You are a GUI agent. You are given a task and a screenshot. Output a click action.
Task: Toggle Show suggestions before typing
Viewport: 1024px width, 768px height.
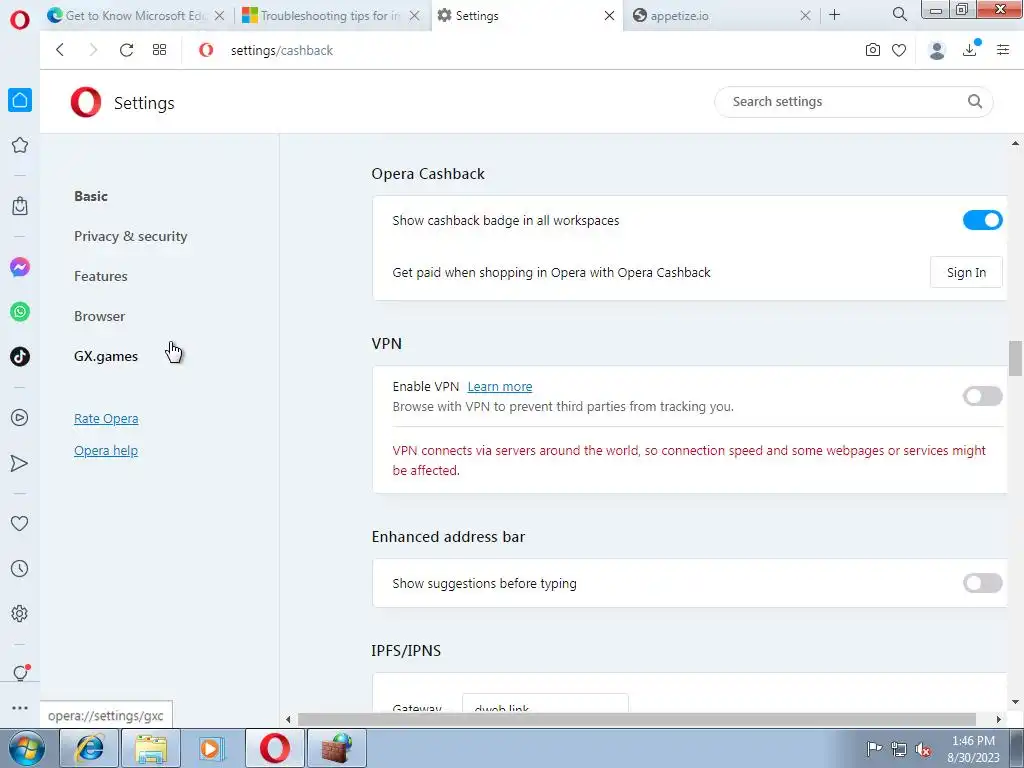tap(982, 583)
